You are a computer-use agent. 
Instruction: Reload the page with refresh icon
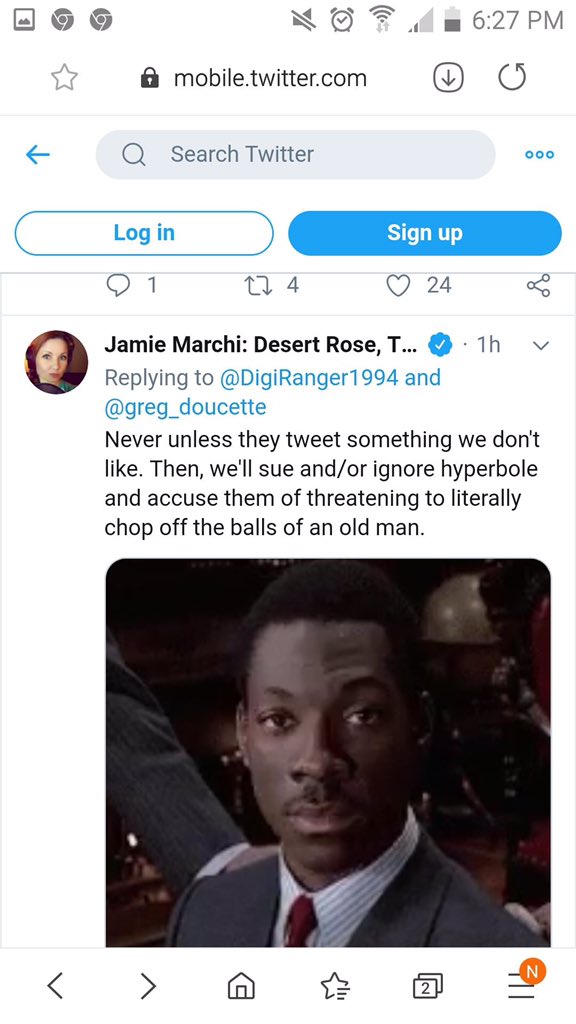[511, 78]
